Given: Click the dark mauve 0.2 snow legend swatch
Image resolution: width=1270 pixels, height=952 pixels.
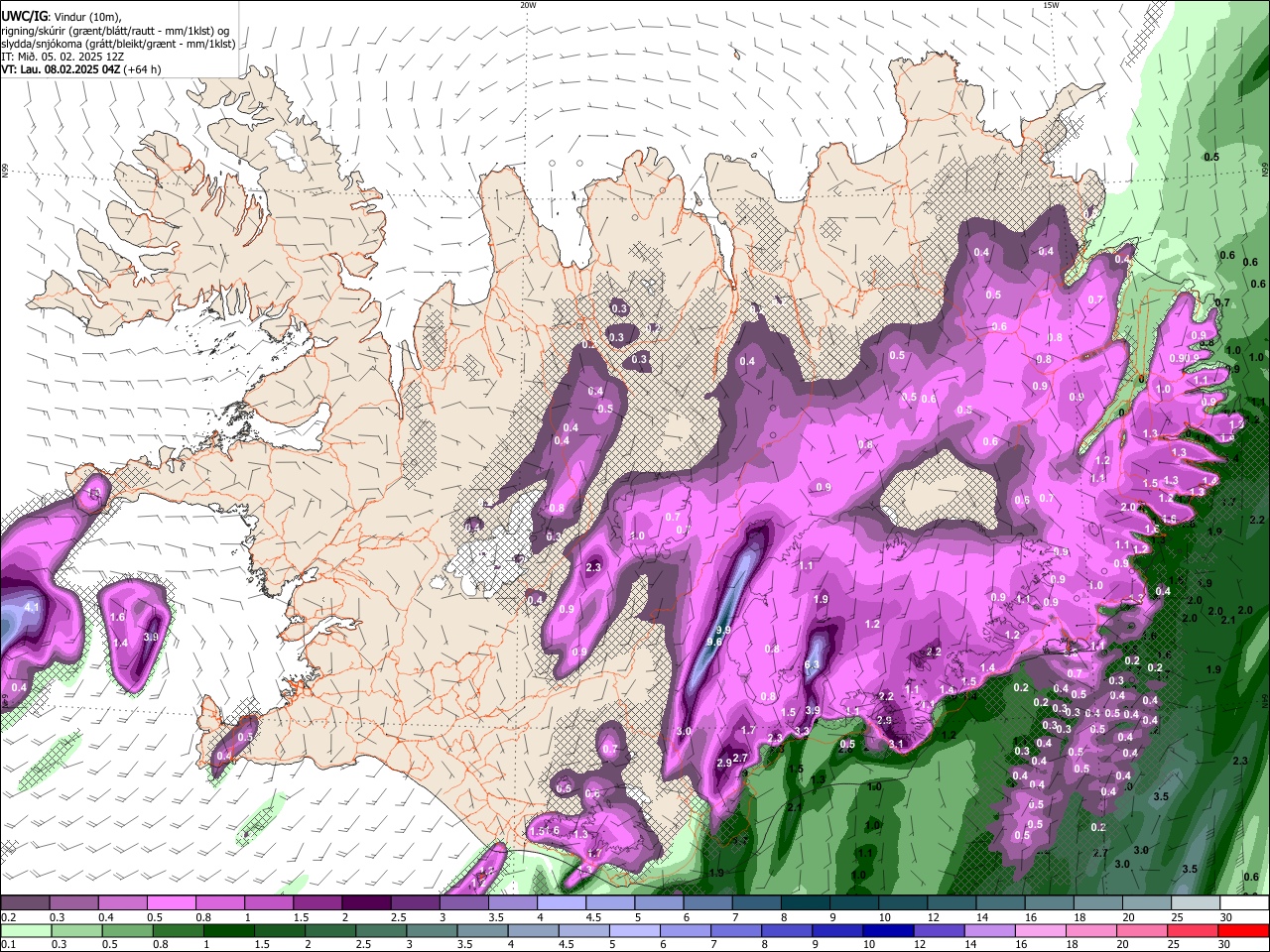Looking at the screenshot, I should 25,903.
